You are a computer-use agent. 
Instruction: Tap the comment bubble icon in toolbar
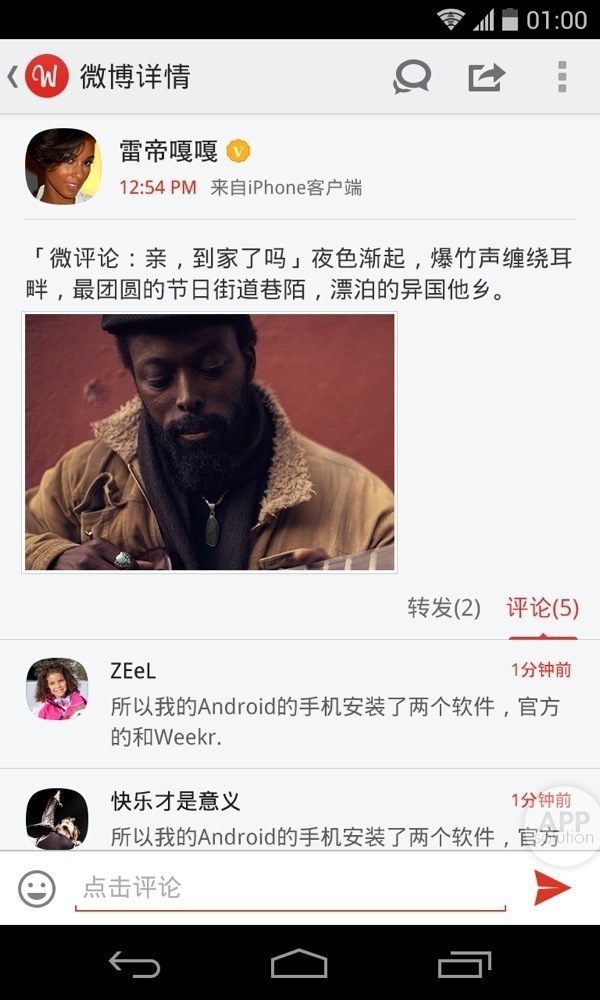click(x=412, y=77)
